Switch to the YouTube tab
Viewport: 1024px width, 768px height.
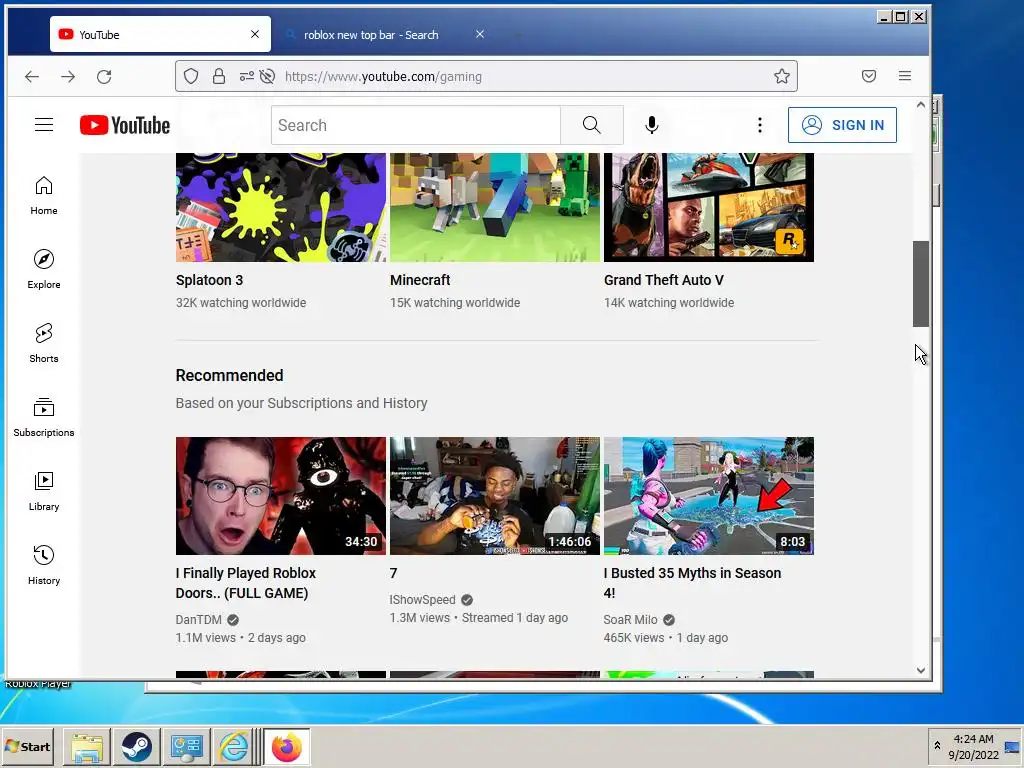(160, 35)
